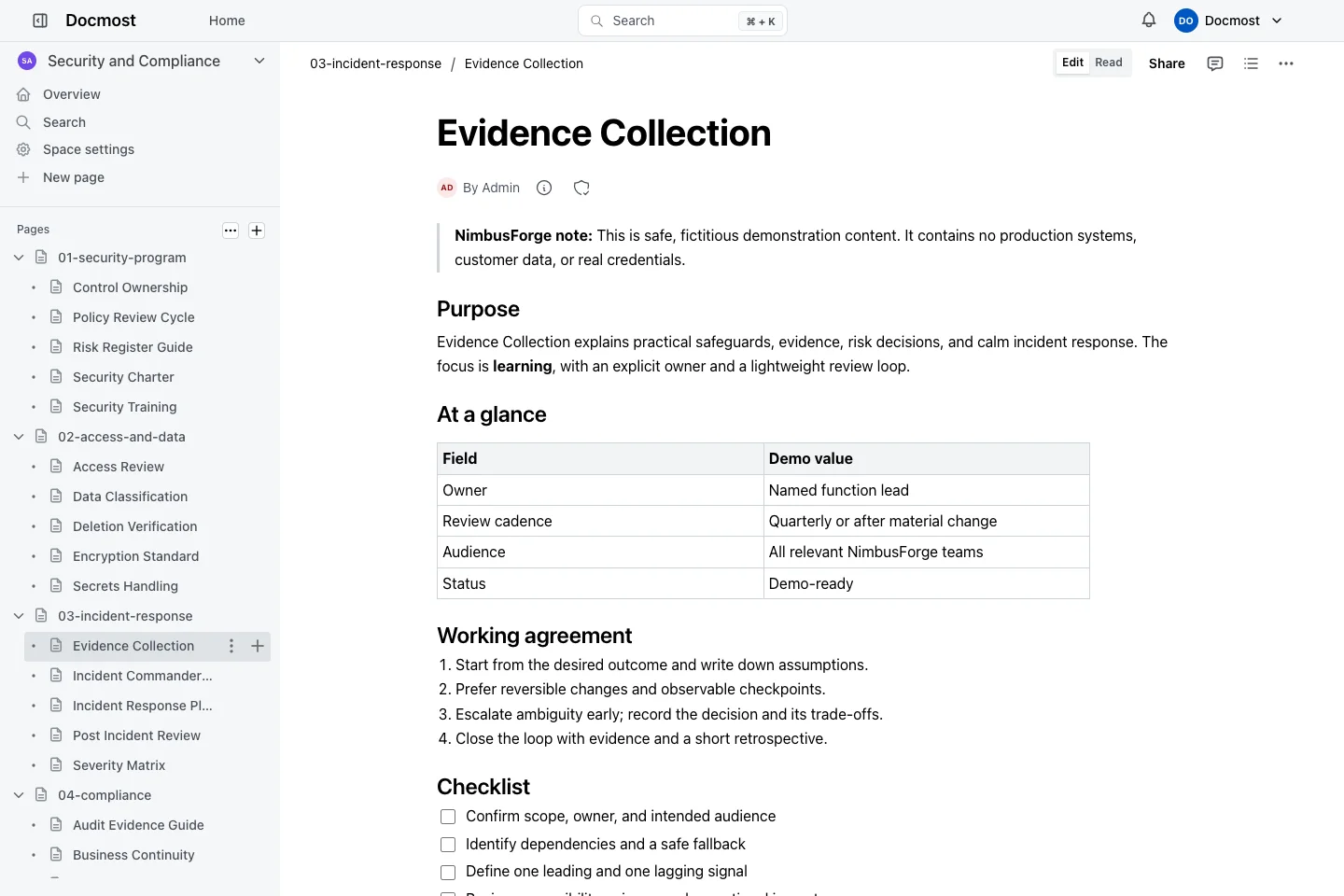Click the DO user avatar
The width and height of the screenshot is (1344, 896).
(1185, 21)
